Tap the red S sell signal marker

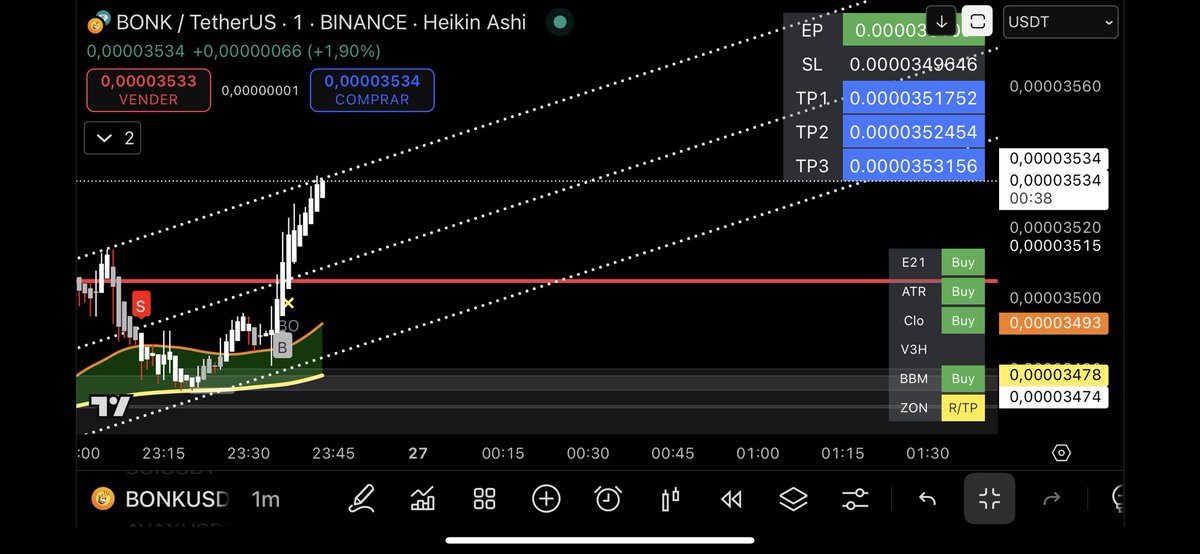[x=142, y=305]
